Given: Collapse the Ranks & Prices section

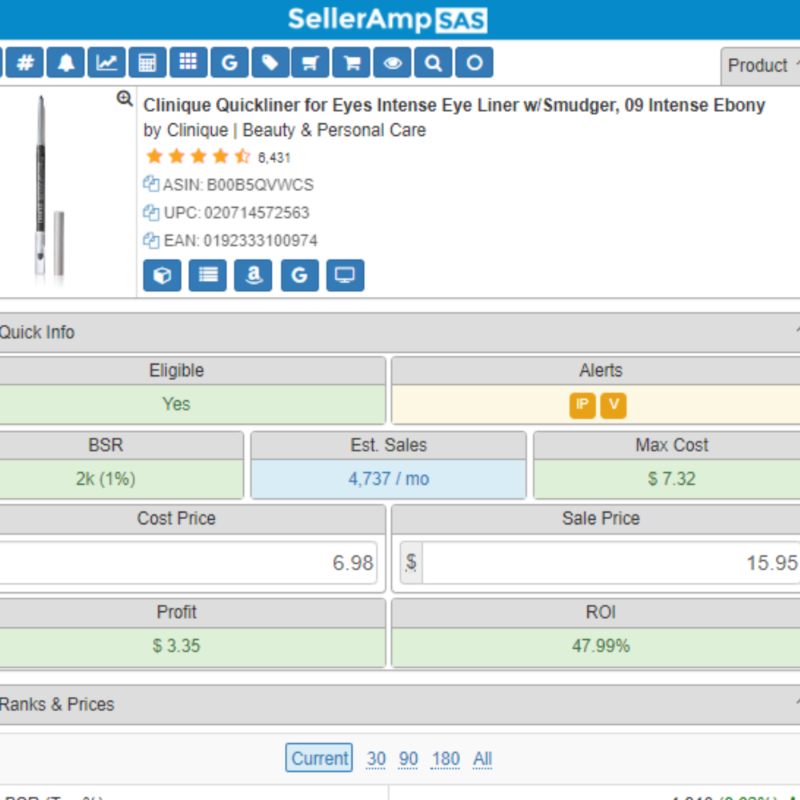Looking at the screenshot, I should pos(400,705).
